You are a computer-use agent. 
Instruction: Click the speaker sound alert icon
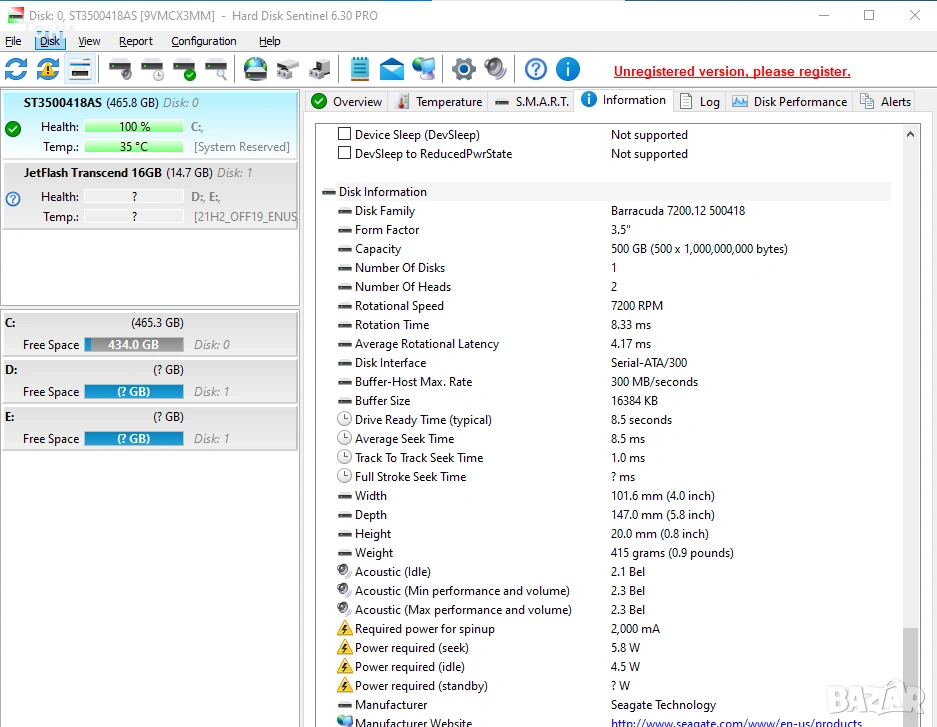[x=495, y=69]
